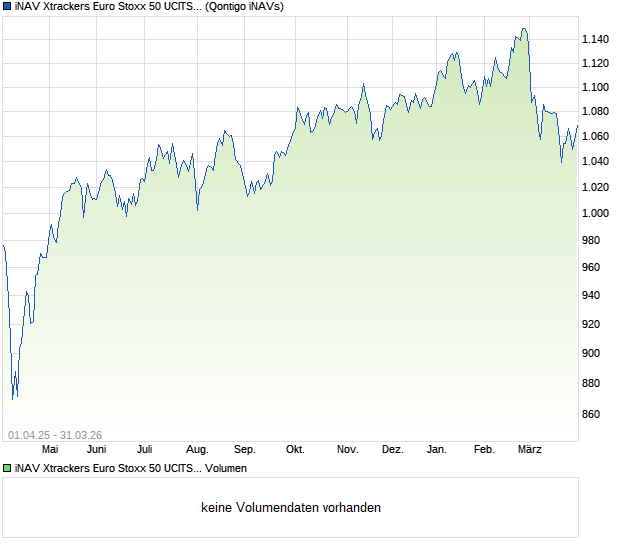Click the 'Jan.' x-axis label
Image resolution: width=620 pixels, height=546 pixels.
point(437,450)
